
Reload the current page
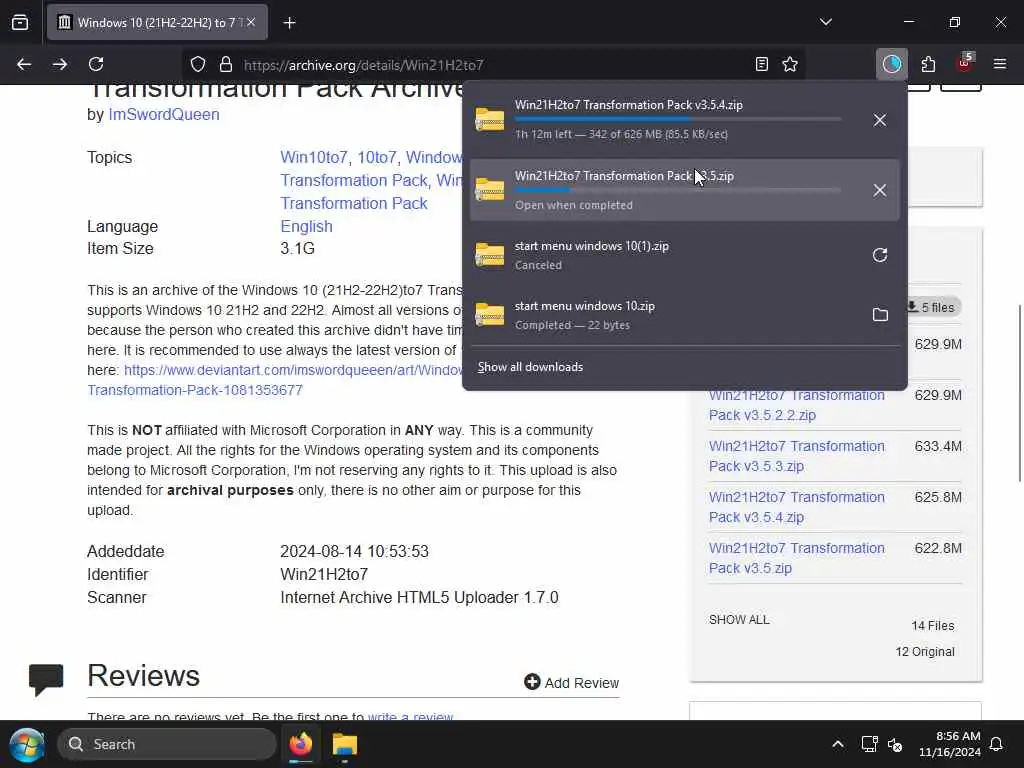[96, 64]
